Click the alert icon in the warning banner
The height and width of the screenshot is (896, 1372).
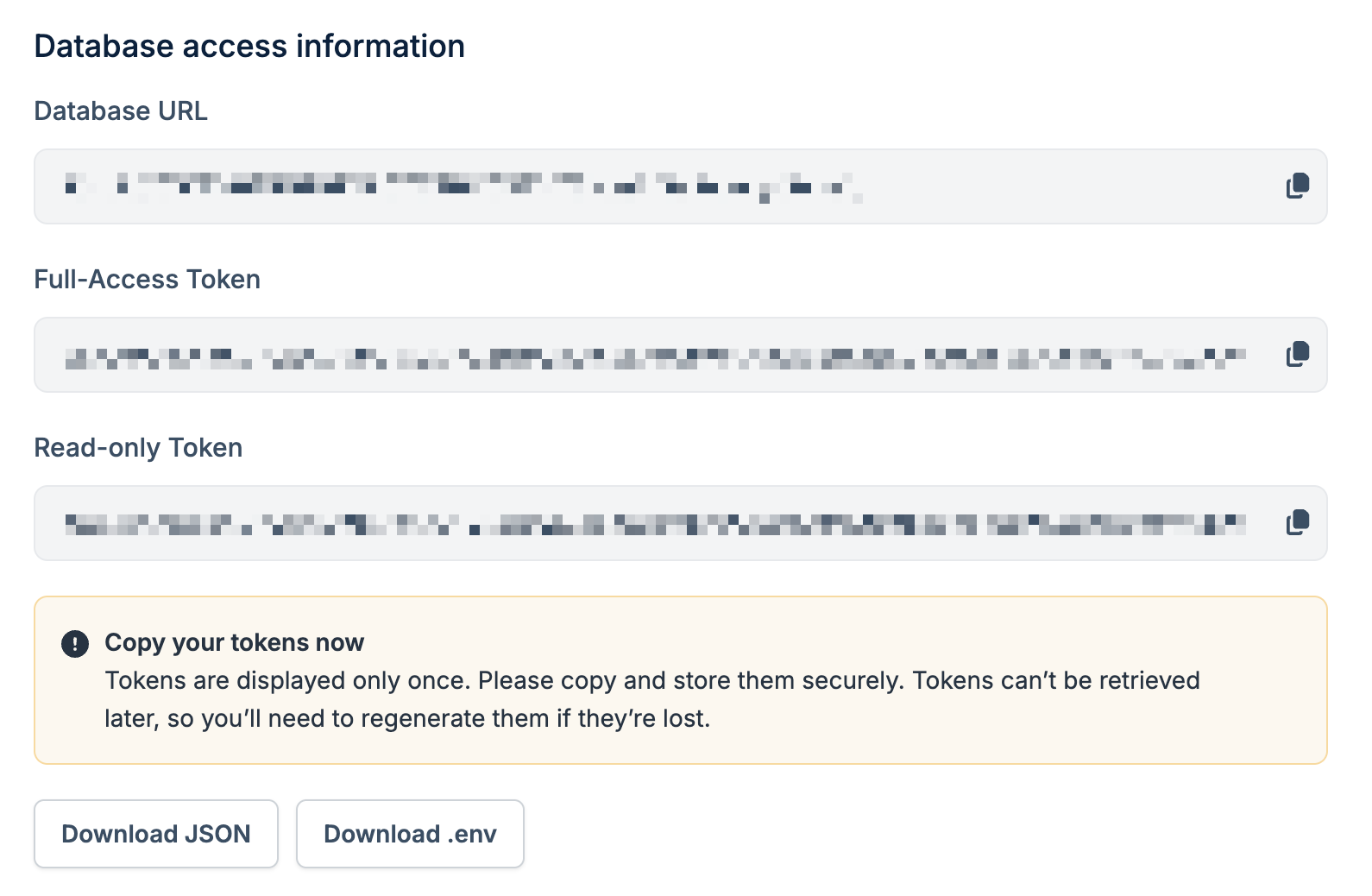tap(74, 642)
